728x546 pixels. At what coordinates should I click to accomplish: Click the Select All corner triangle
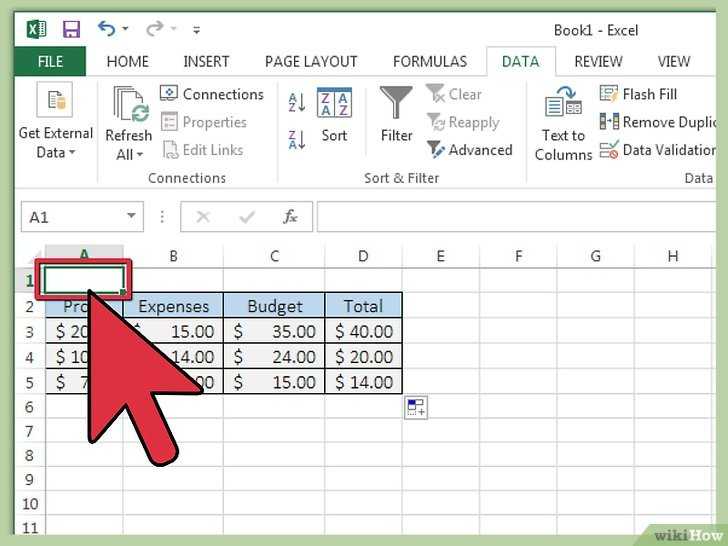37,258
